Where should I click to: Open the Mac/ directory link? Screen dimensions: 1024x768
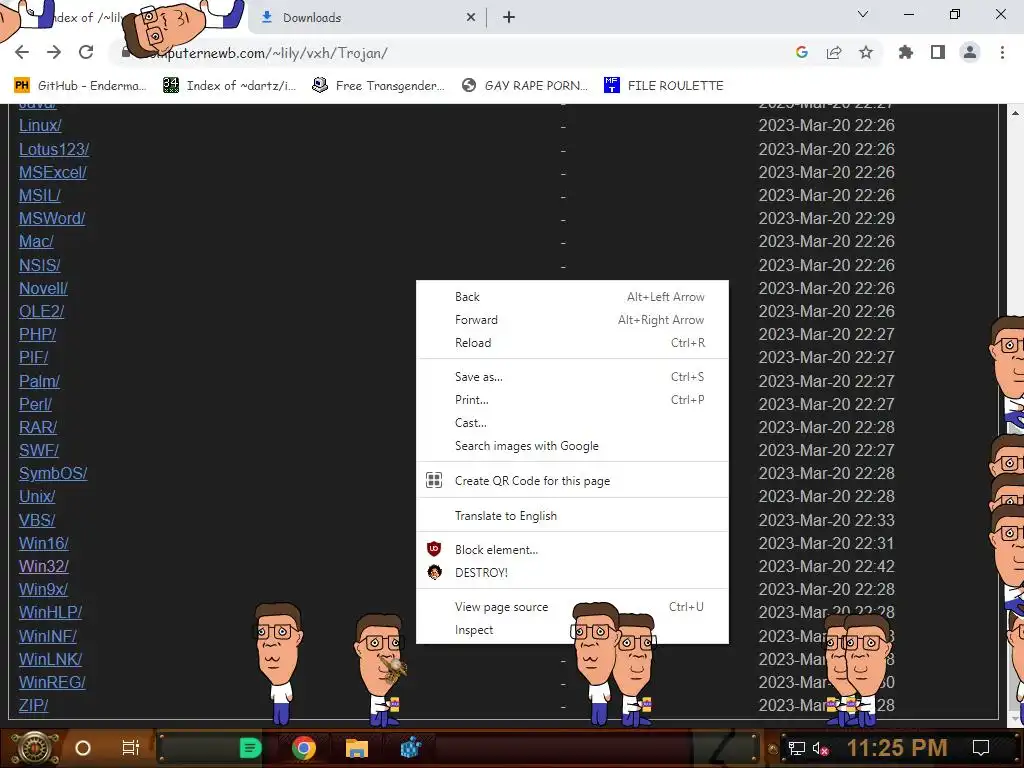click(x=36, y=242)
